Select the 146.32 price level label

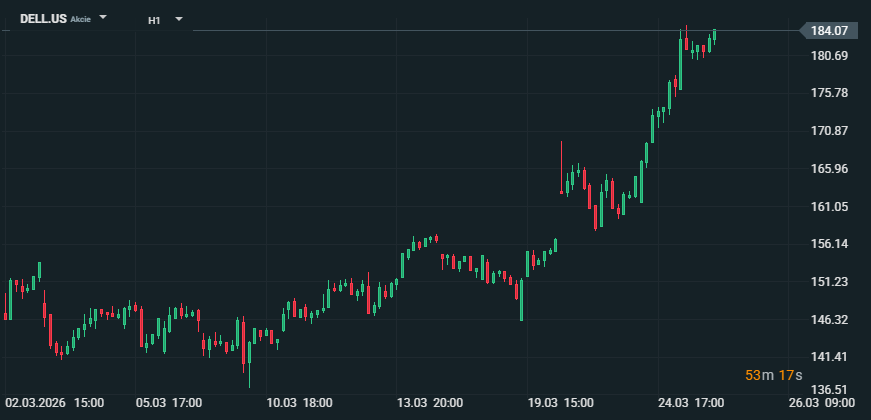(829, 320)
